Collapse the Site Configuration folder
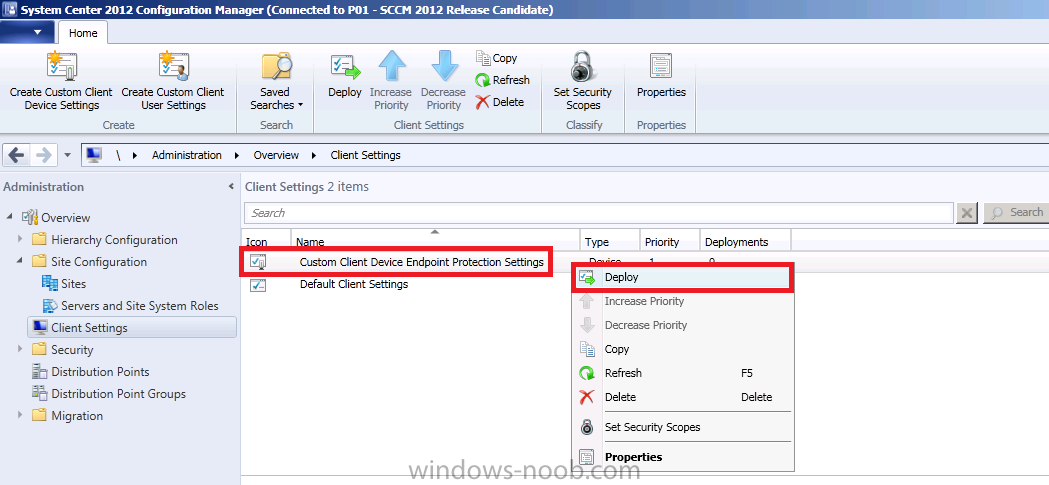1049x485 pixels. tap(21, 262)
